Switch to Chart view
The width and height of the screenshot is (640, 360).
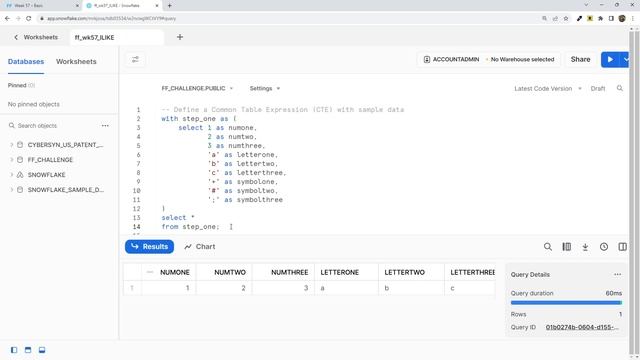point(200,247)
